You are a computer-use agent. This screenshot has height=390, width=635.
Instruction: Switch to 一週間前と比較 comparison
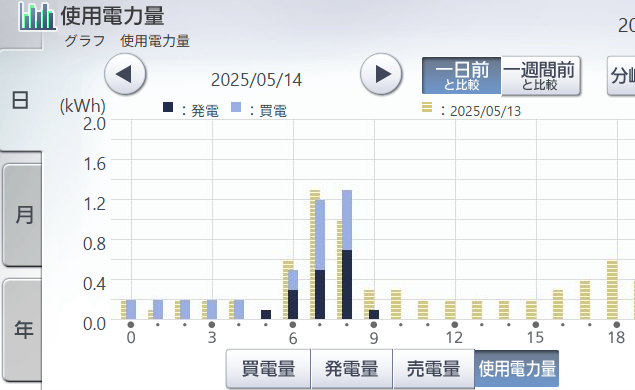tap(541, 76)
